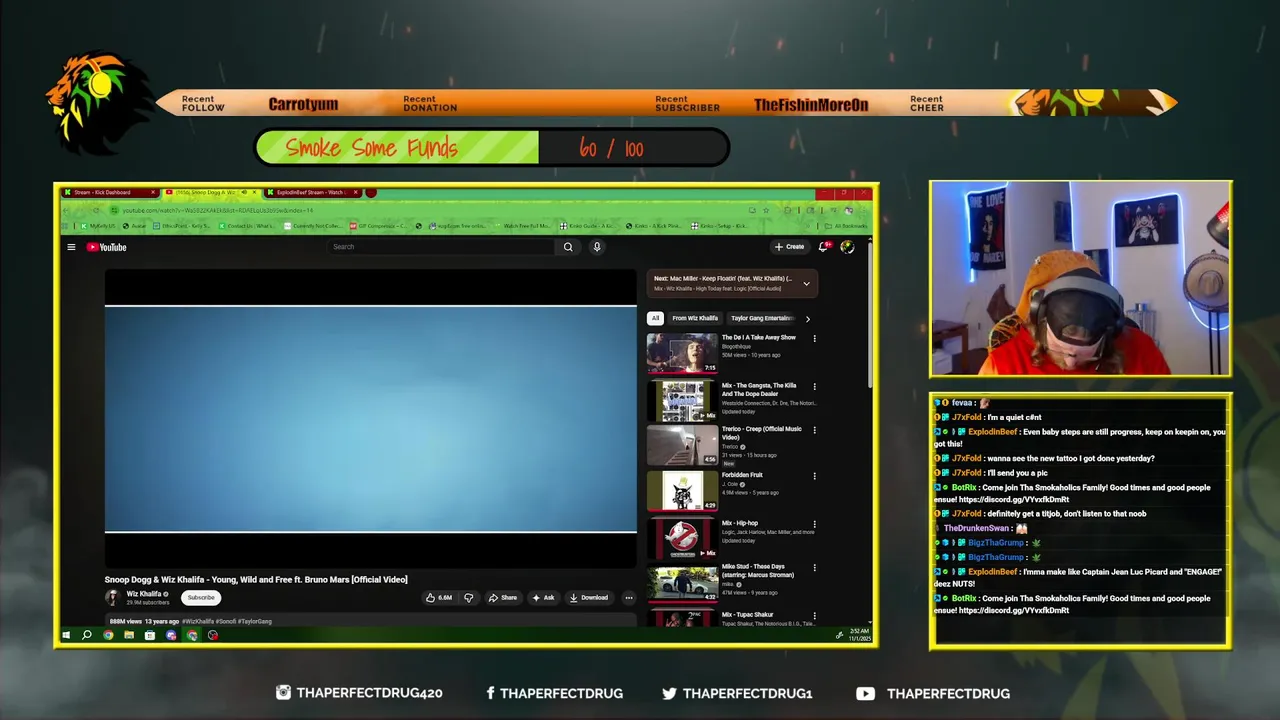Click the Create button

789,247
